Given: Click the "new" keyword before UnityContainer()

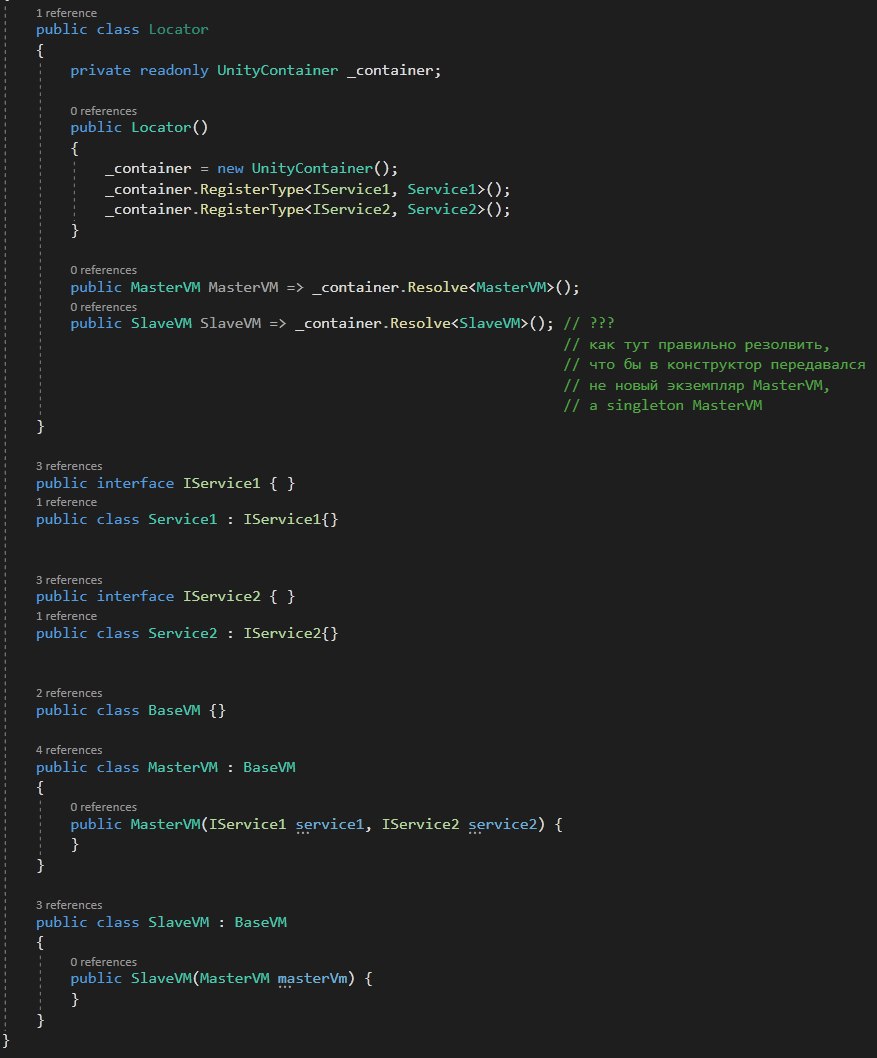Looking at the screenshot, I should point(230,169).
